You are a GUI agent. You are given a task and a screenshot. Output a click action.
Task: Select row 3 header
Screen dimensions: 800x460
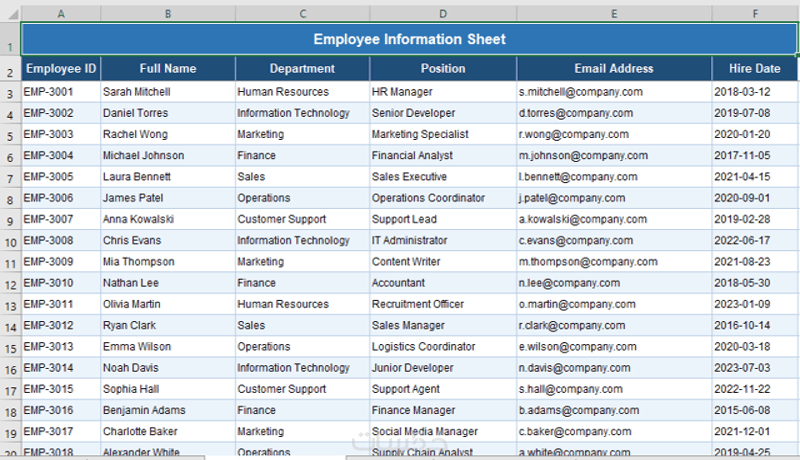pos(10,93)
